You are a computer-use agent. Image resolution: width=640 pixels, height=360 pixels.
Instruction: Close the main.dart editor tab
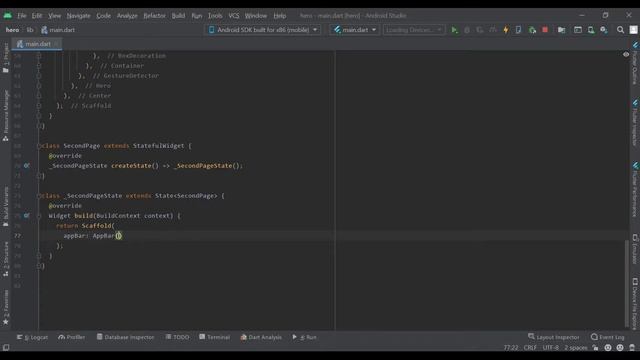(x=56, y=44)
